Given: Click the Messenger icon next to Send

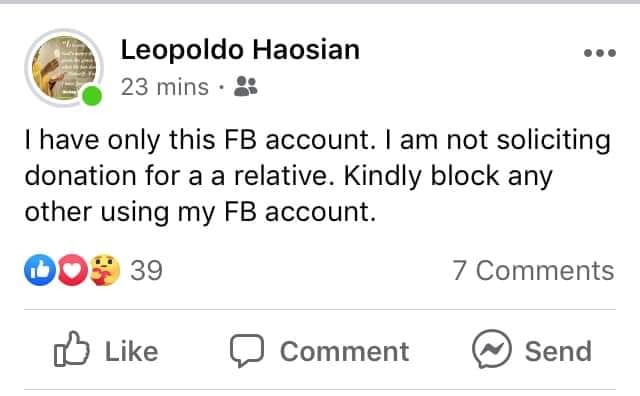Looking at the screenshot, I should [x=492, y=349].
